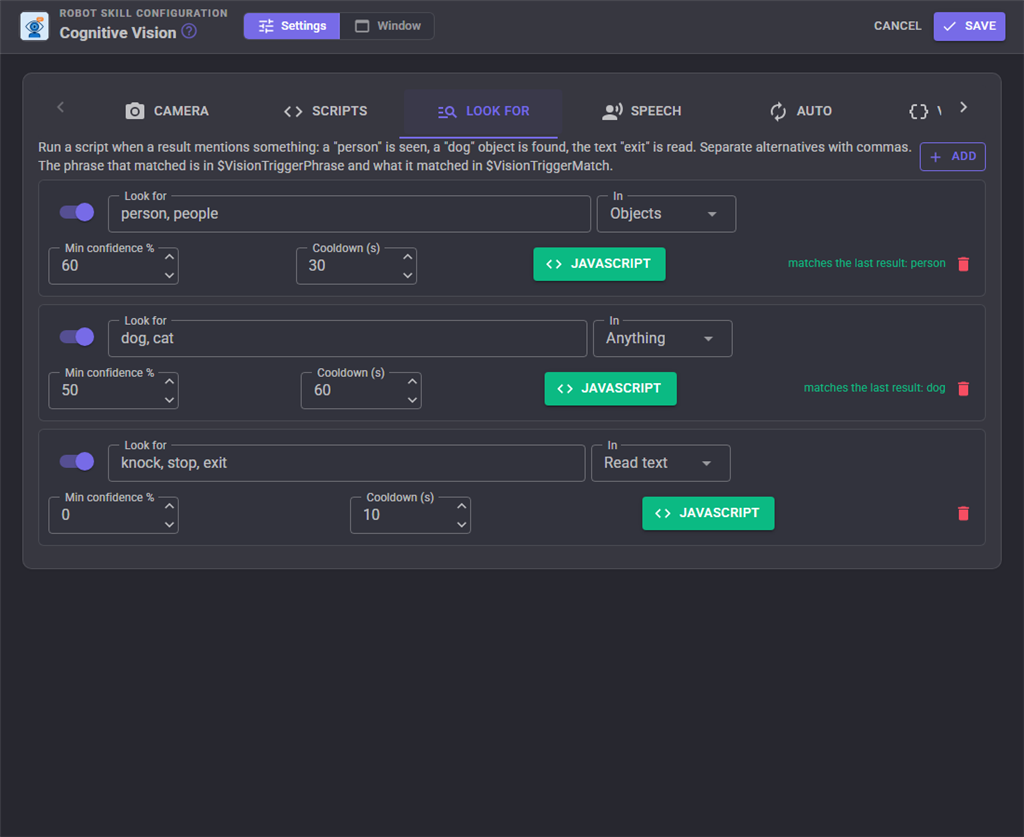Turn off the 'knock, stop, exit' rule toggle
The width and height of the screenshot is (1024, 837).
pos(77,462)
